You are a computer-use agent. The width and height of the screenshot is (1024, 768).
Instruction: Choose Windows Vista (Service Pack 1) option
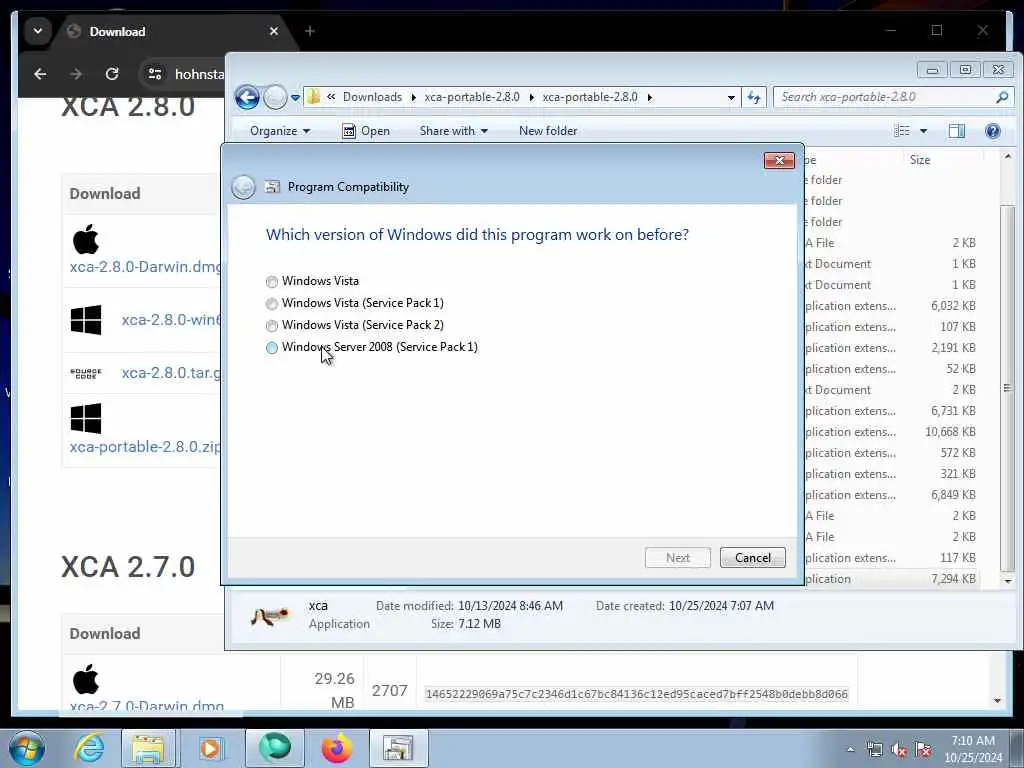[272, 304]
